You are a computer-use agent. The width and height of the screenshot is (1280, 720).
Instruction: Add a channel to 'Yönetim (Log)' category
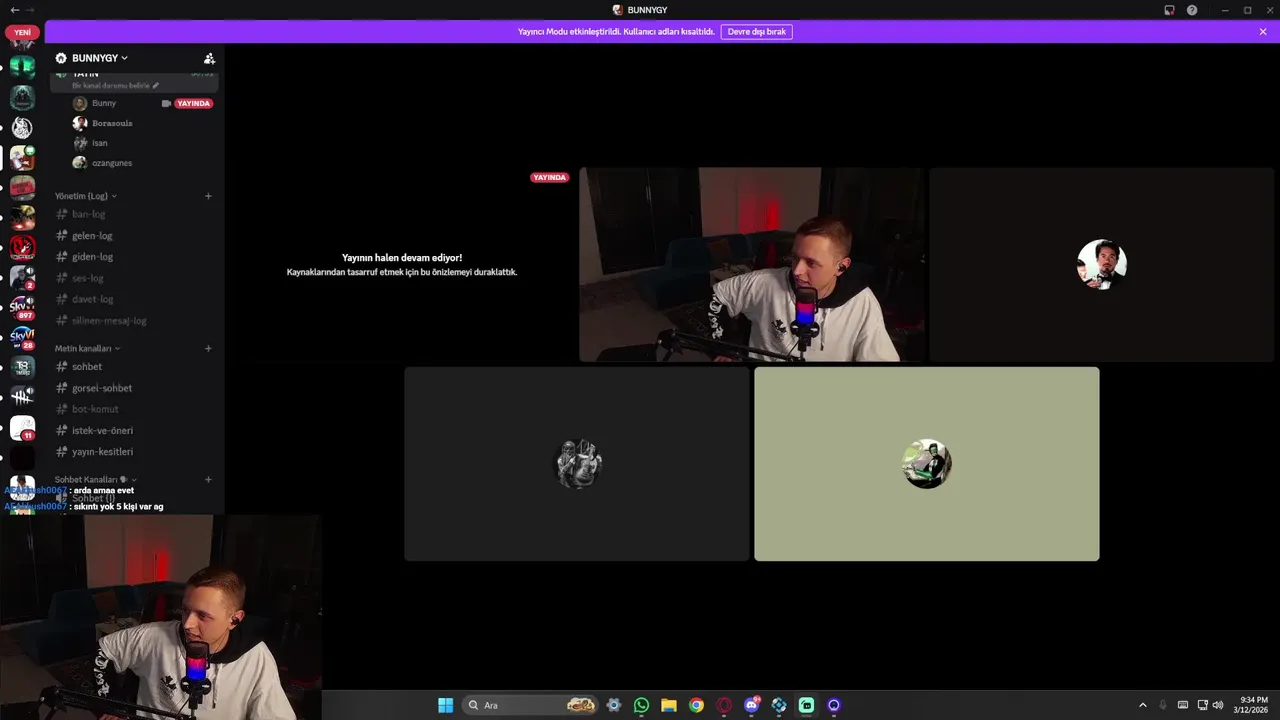[208, 196]
